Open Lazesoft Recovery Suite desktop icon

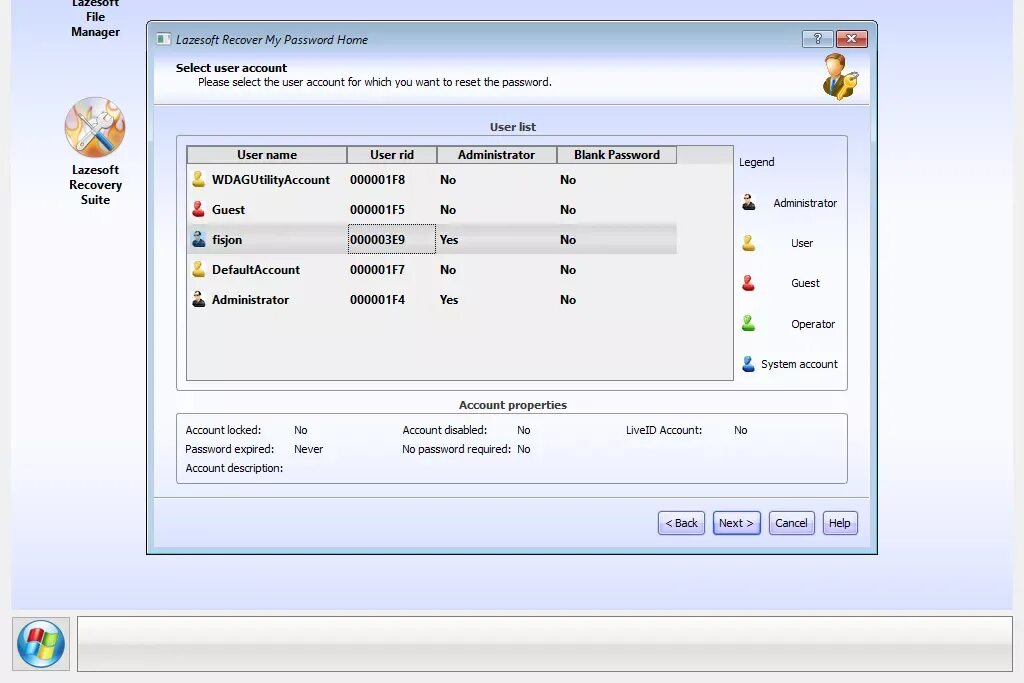point(95,152)
